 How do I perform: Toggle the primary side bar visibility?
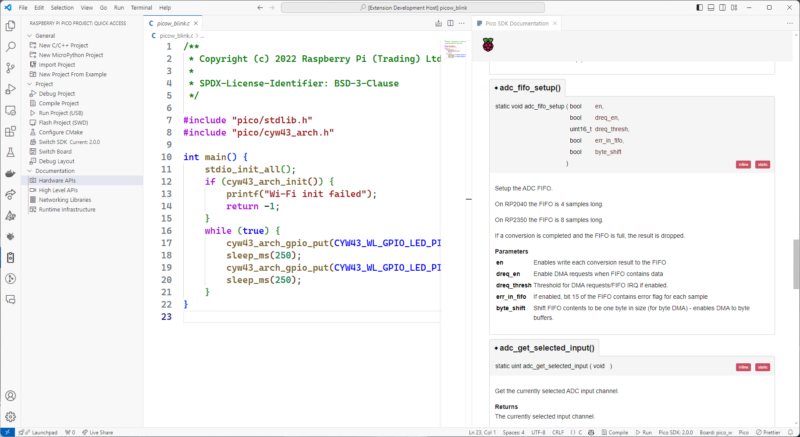699,8
